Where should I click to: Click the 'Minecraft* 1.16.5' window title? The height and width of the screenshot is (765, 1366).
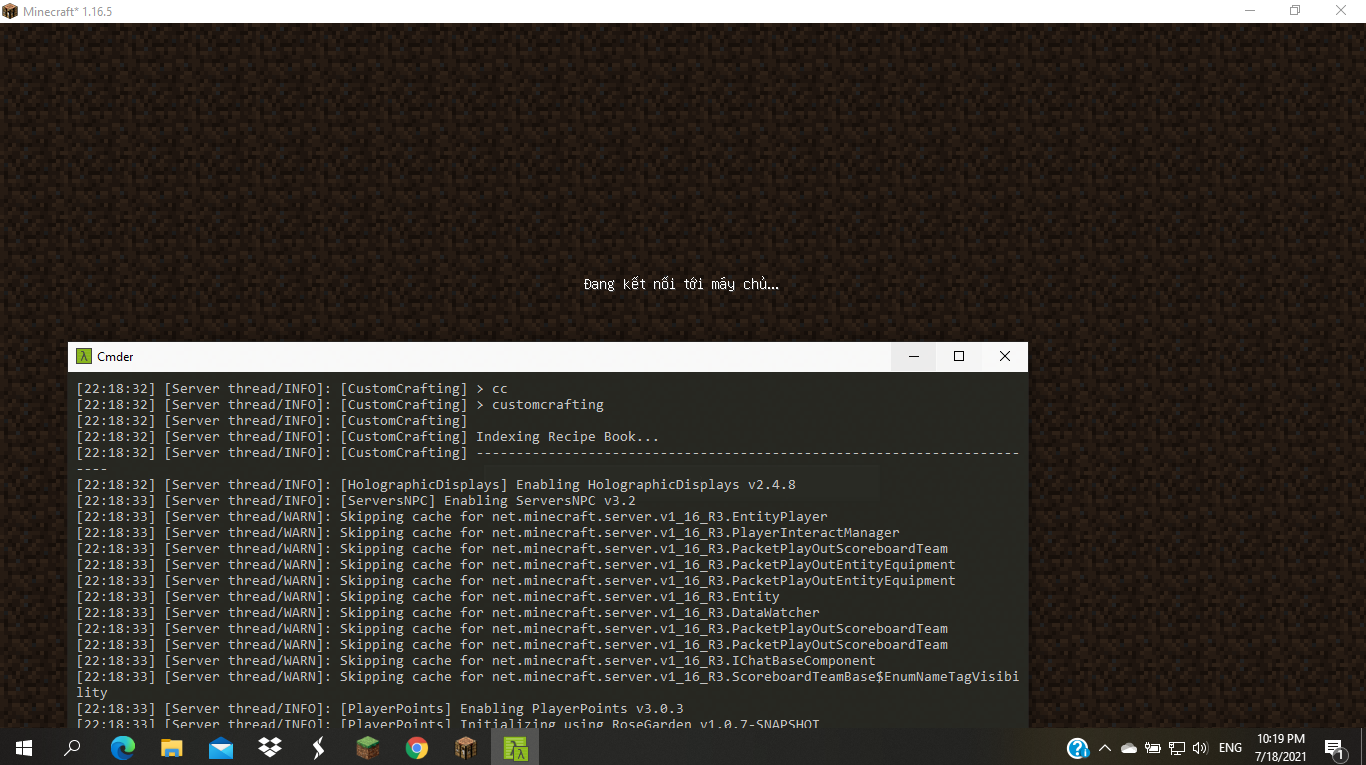tap(68, 11)
